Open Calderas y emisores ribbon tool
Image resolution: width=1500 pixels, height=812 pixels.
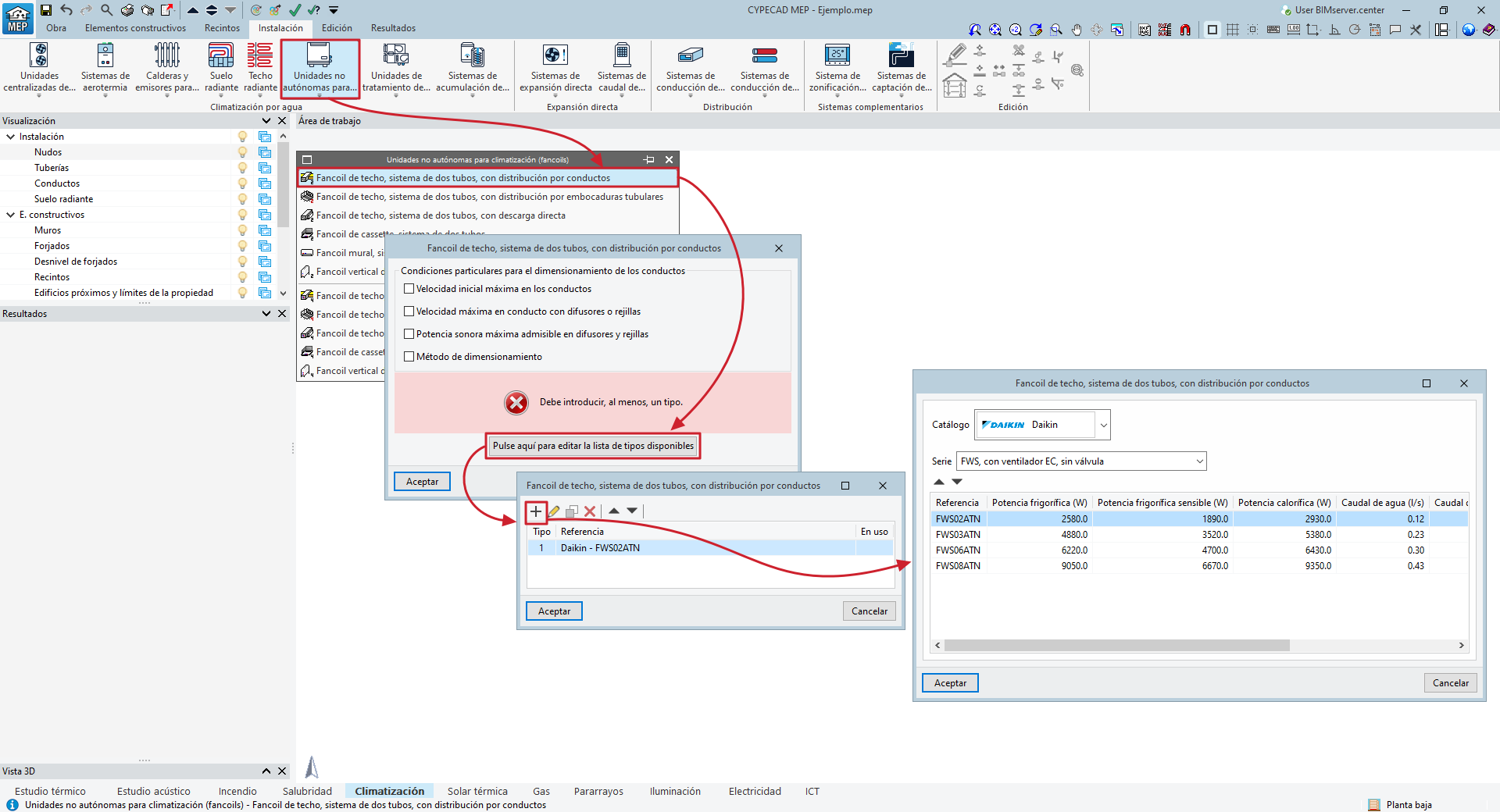tap(167, 68)
